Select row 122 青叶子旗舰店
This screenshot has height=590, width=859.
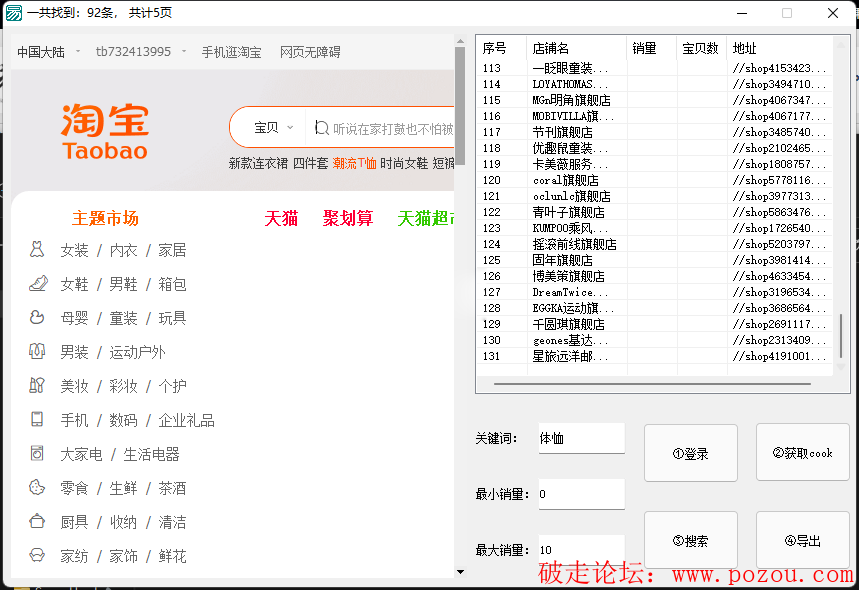[x=655, y=212]
